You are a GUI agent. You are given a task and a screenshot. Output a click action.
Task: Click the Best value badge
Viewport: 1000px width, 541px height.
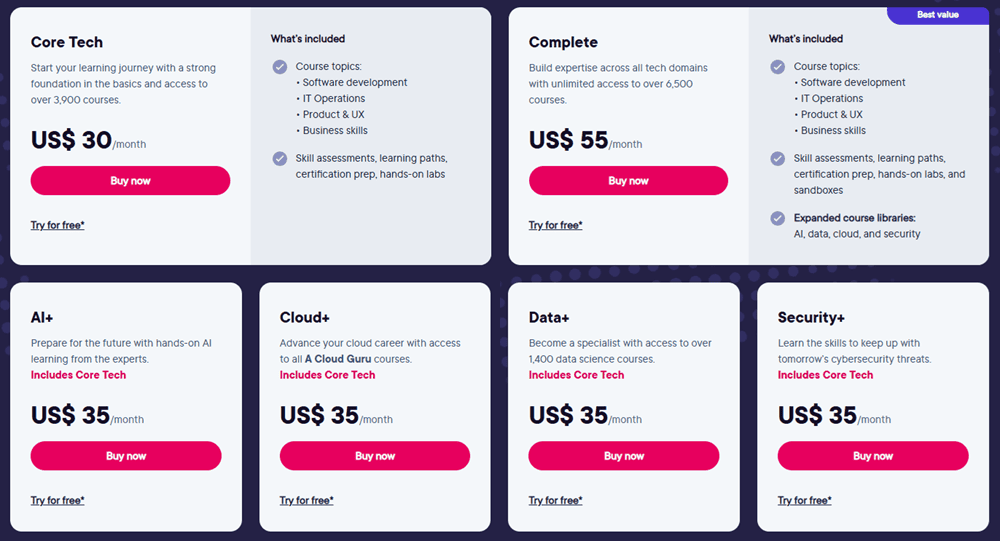click(x=938, y=15)
